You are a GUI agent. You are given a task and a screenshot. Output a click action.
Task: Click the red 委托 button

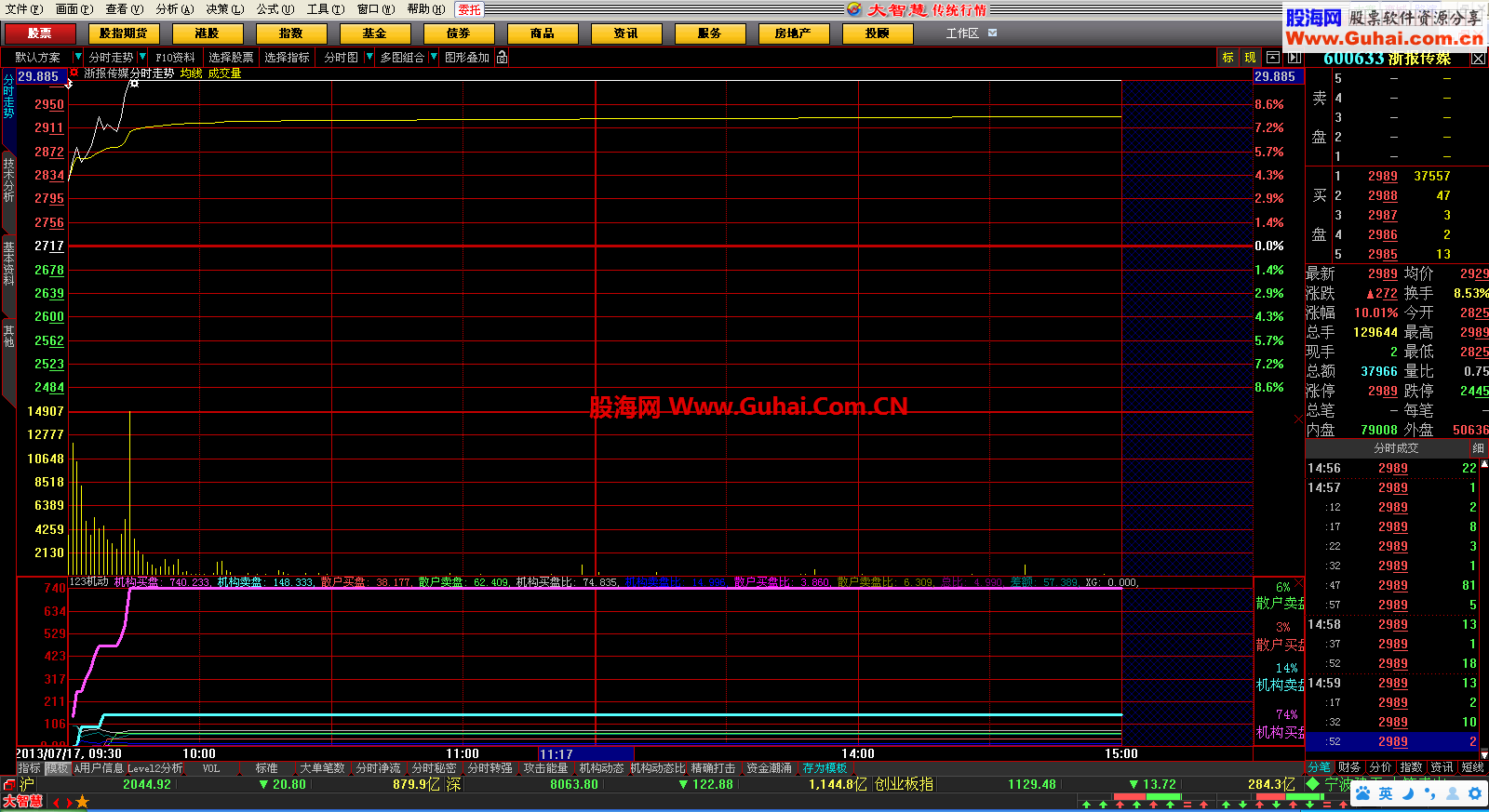tap(470, 9)
